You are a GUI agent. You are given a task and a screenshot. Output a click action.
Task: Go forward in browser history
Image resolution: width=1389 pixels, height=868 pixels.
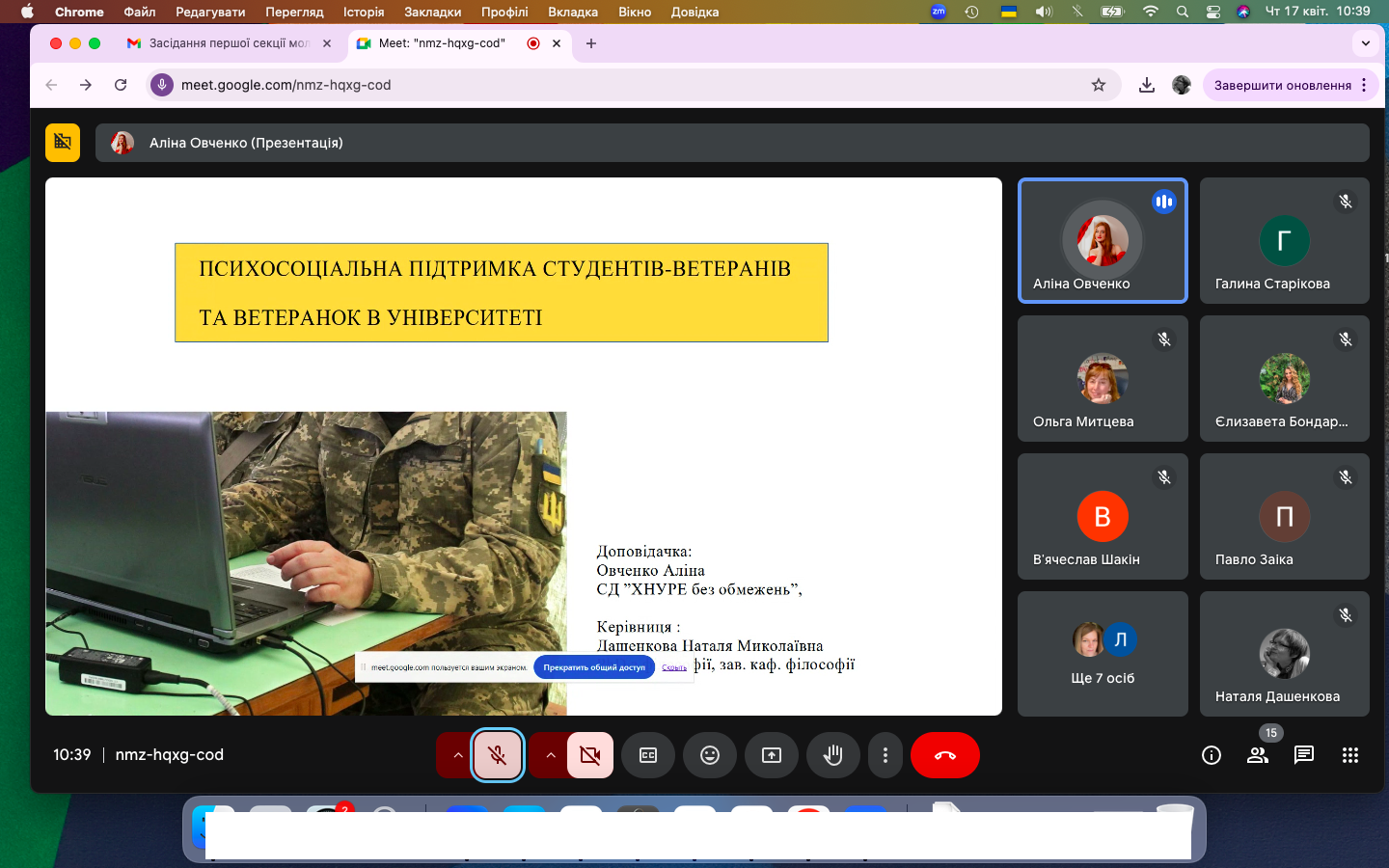coord(86,85)
